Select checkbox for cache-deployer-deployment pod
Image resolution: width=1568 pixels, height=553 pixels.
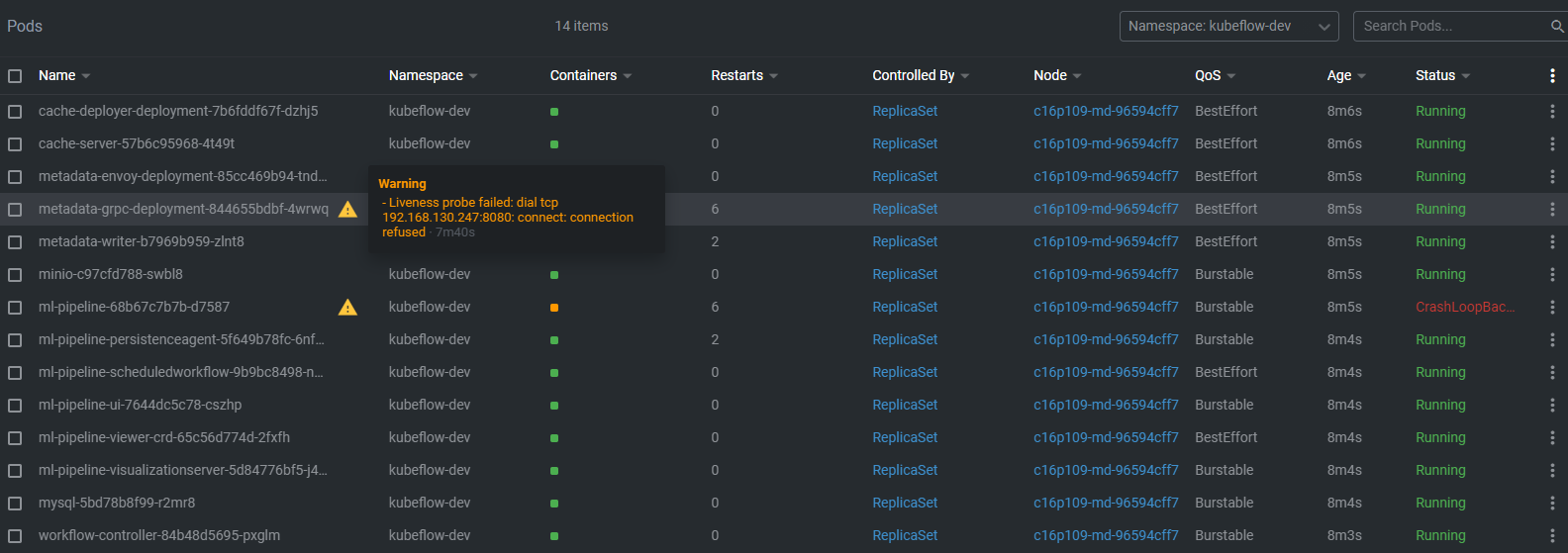(x=15, y=112)
